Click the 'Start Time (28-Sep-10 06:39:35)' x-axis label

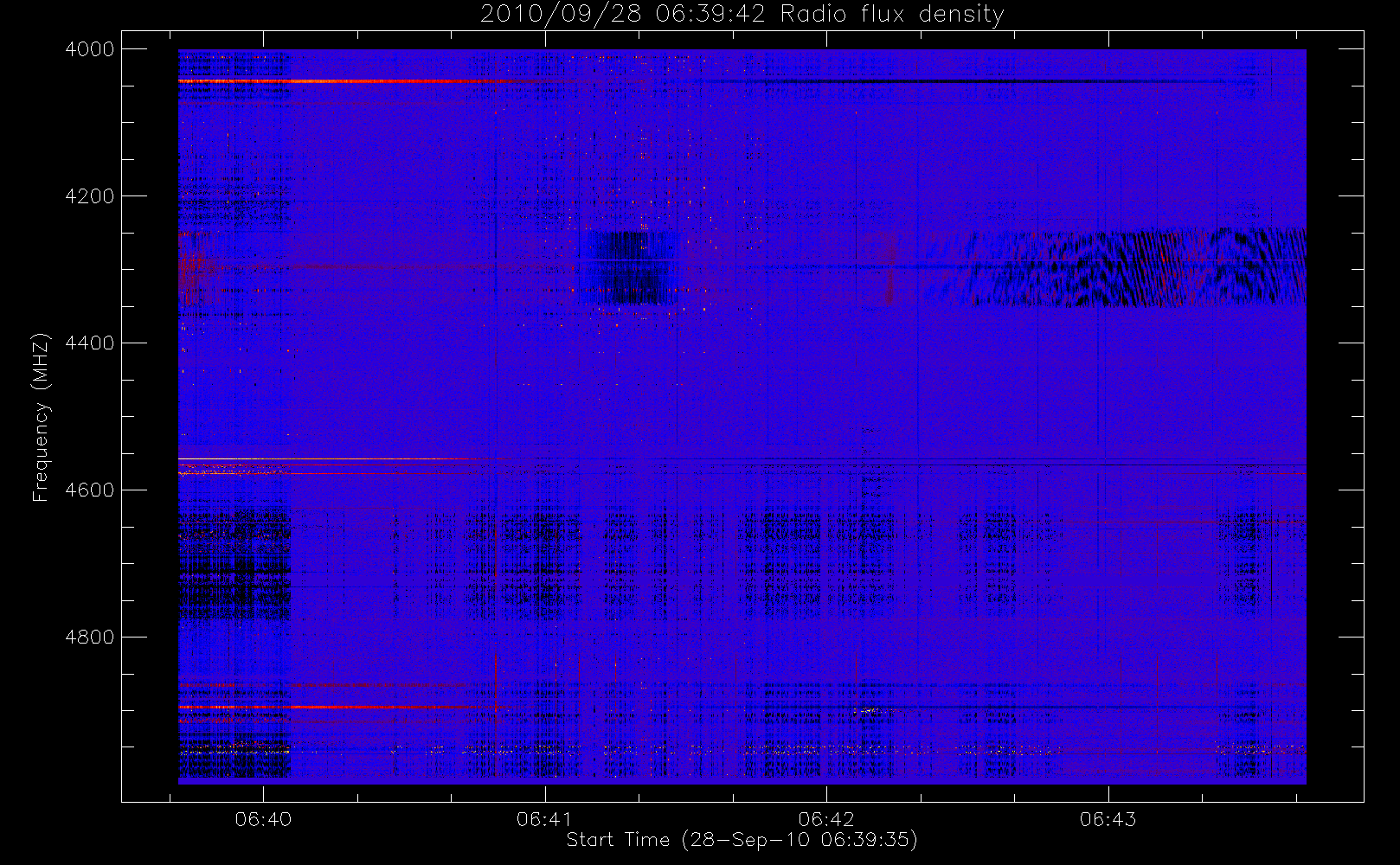pos(742,840)
